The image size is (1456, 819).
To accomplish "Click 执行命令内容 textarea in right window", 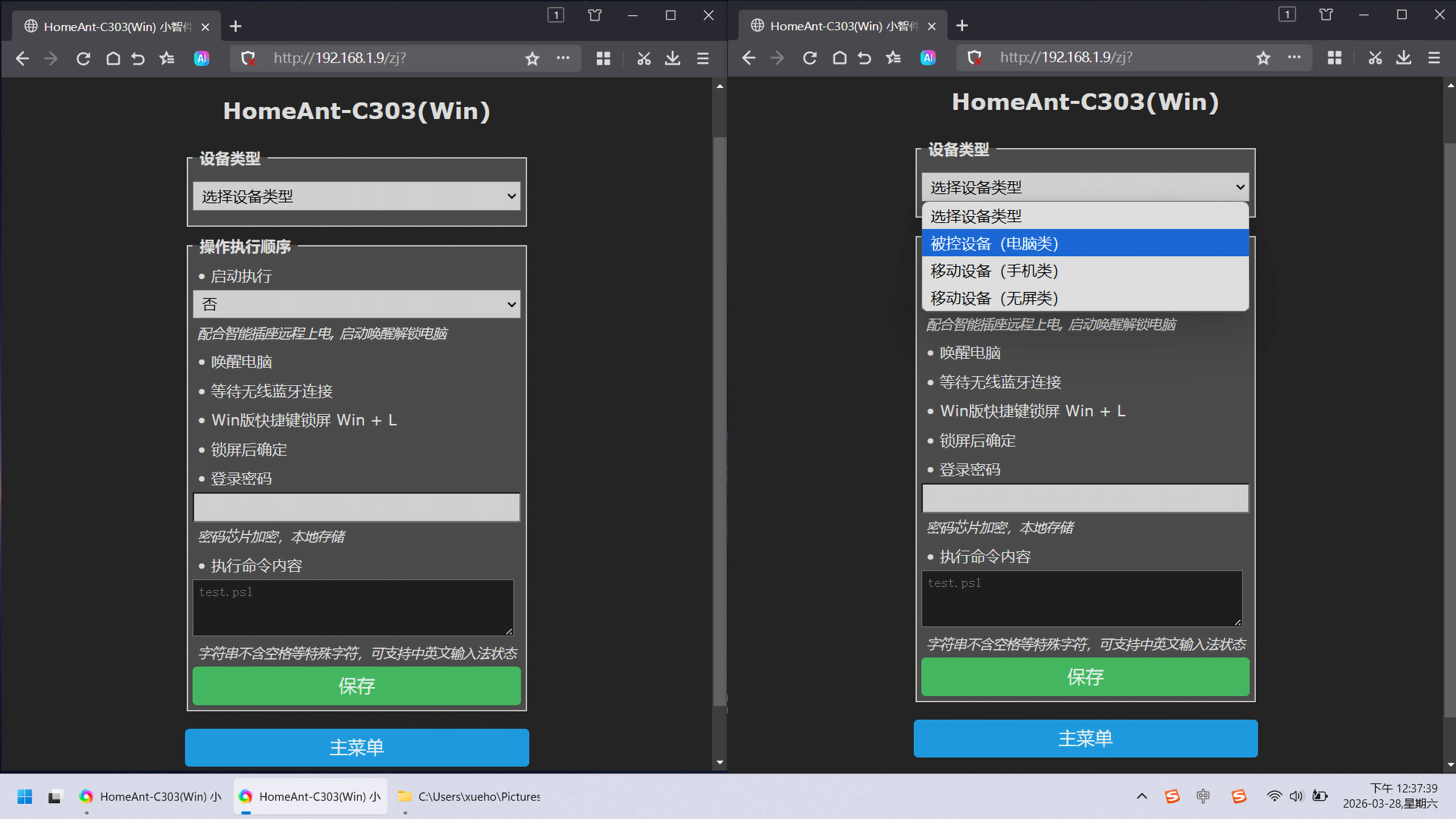I will coord(1081,598).
